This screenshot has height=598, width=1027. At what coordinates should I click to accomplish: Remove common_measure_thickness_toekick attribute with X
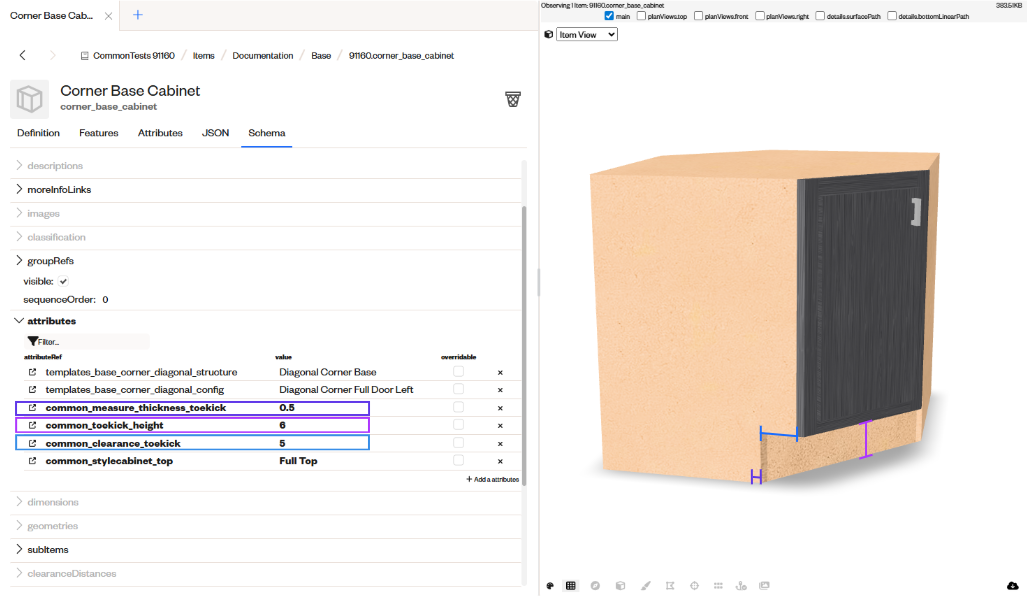500,408
